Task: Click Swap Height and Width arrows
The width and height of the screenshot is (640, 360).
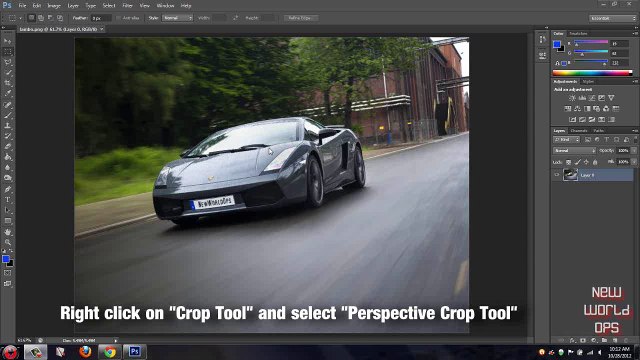Action: (x=236, y=18)
